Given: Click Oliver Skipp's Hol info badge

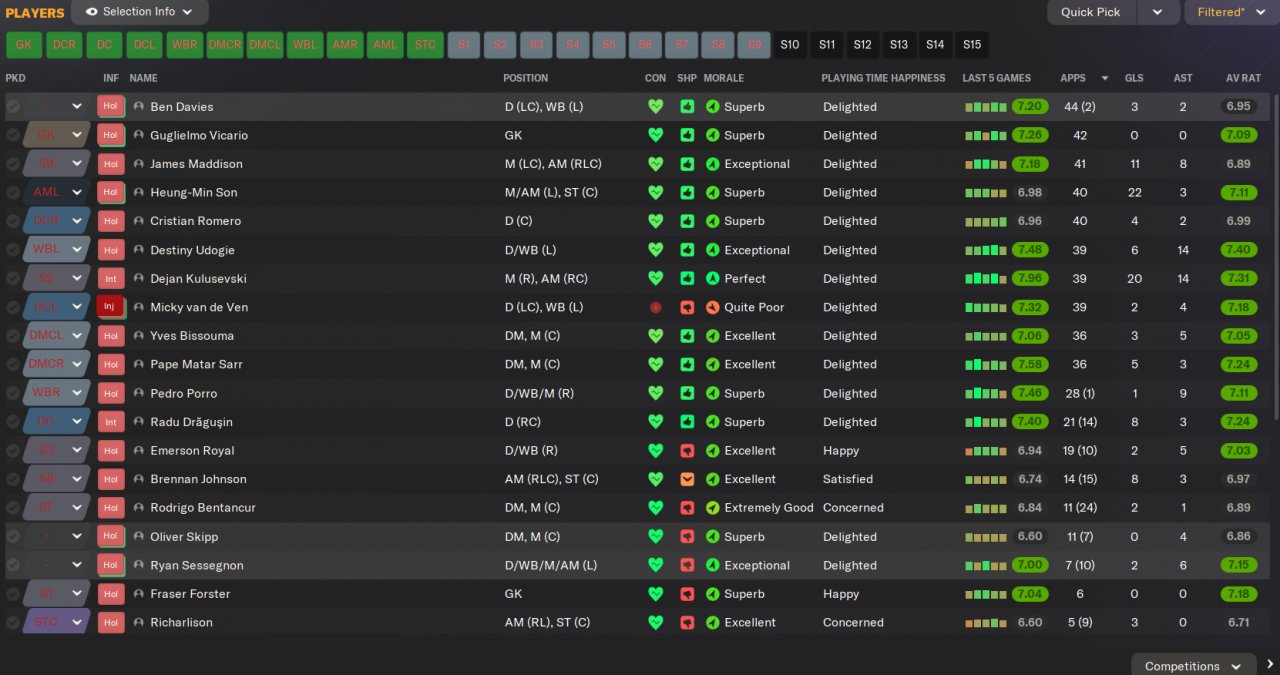Looking at the screenshot, I should (x=110, y=536).
